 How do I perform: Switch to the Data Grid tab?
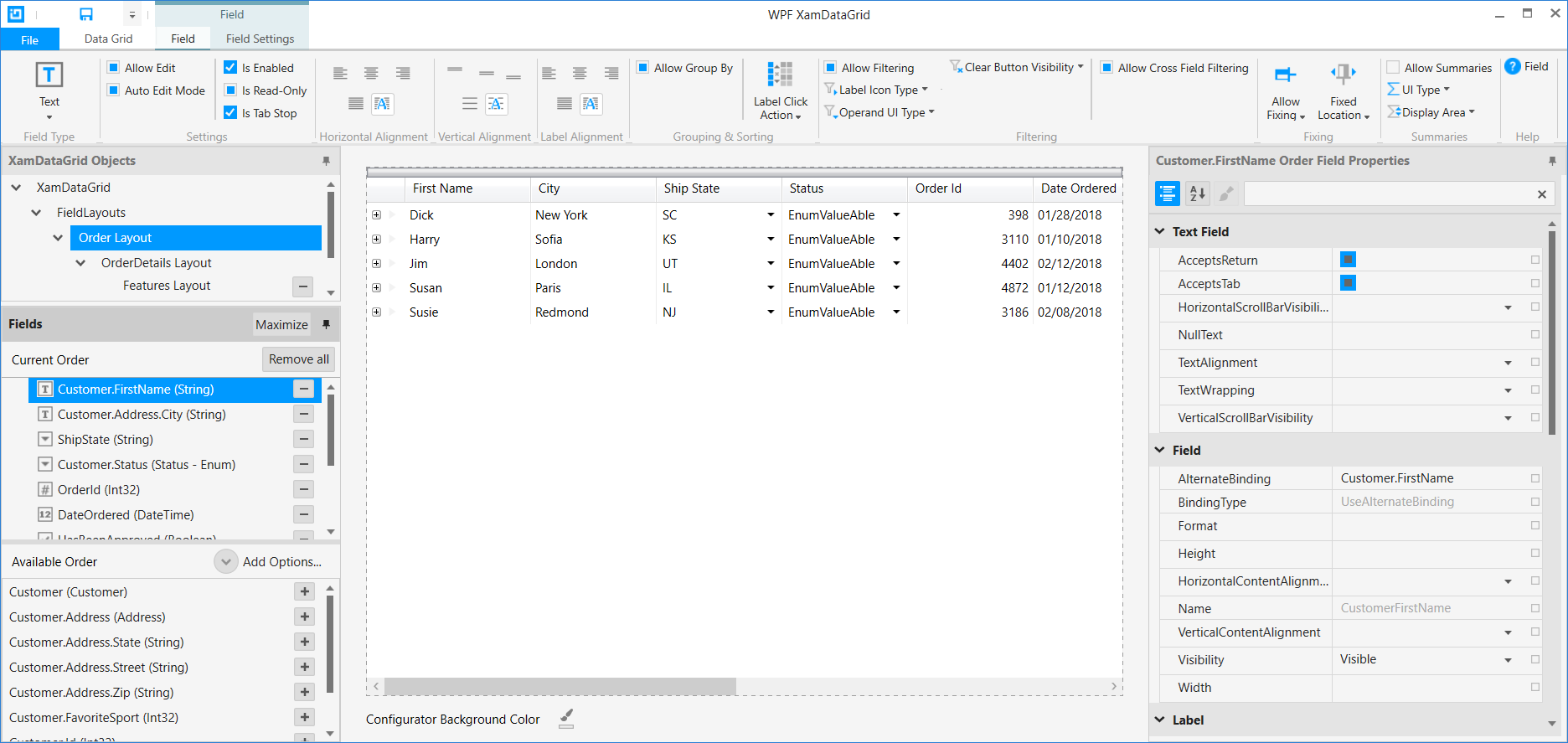point(108,39)
